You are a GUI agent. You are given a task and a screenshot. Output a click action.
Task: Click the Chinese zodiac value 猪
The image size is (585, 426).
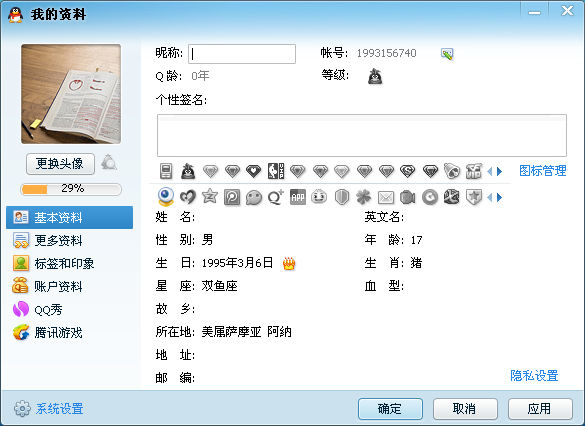(416, 263)
